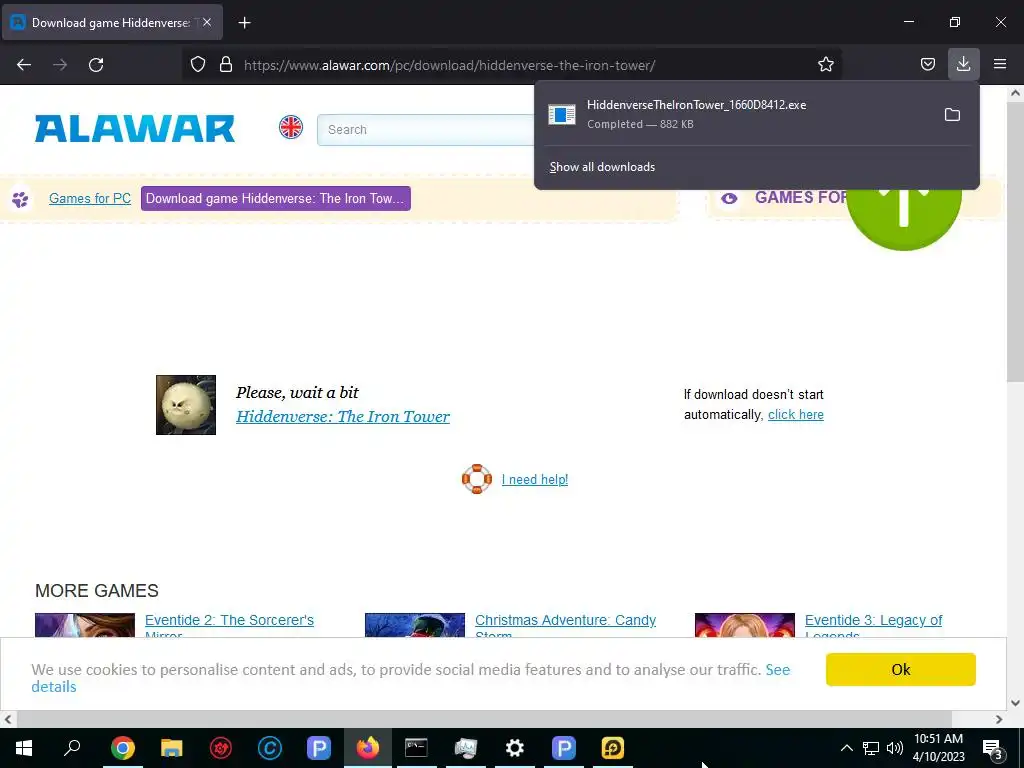Open taskbar search magnifier
This screenshot has width=1024, height=768.
(x=72, y=748)
